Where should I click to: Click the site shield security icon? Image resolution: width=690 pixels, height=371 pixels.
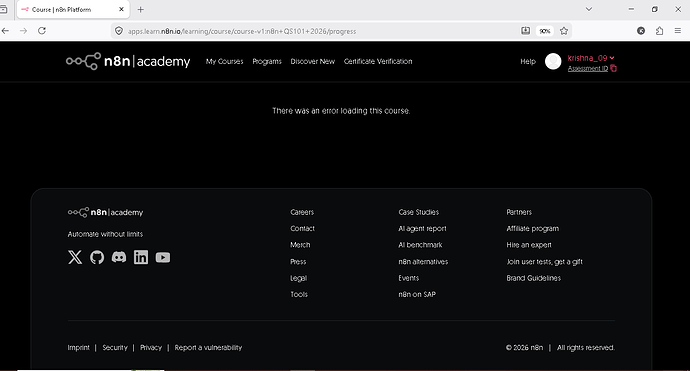tap(119, 31)
